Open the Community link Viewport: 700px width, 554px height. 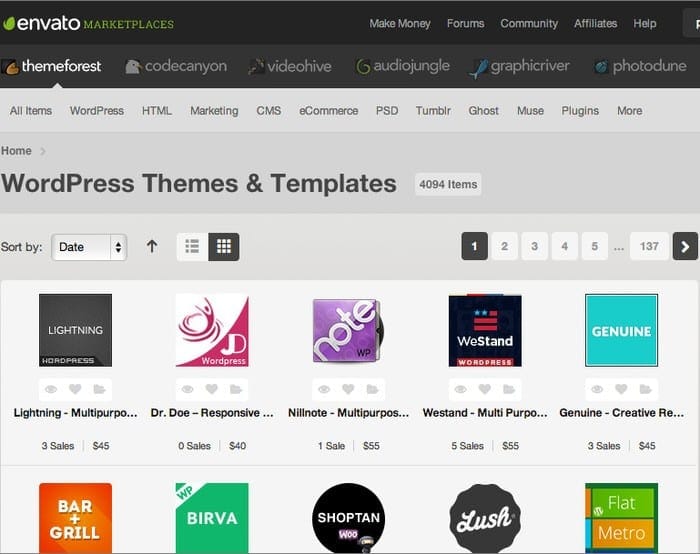pos(529,24)
